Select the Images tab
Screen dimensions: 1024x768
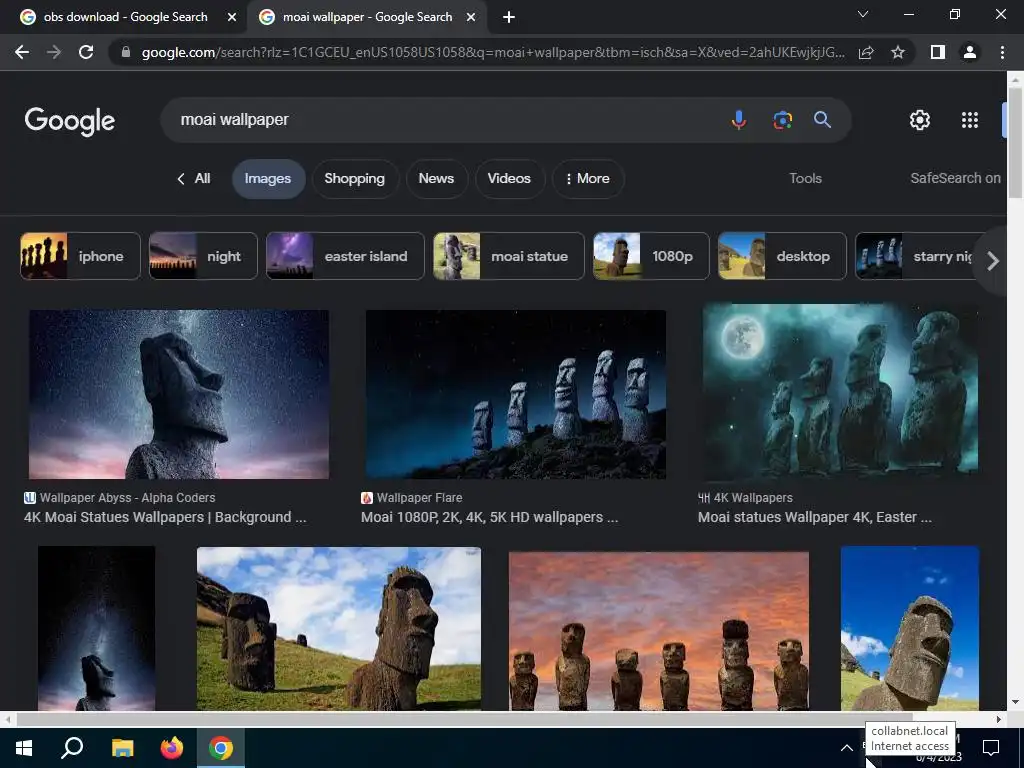pos(268,178)
